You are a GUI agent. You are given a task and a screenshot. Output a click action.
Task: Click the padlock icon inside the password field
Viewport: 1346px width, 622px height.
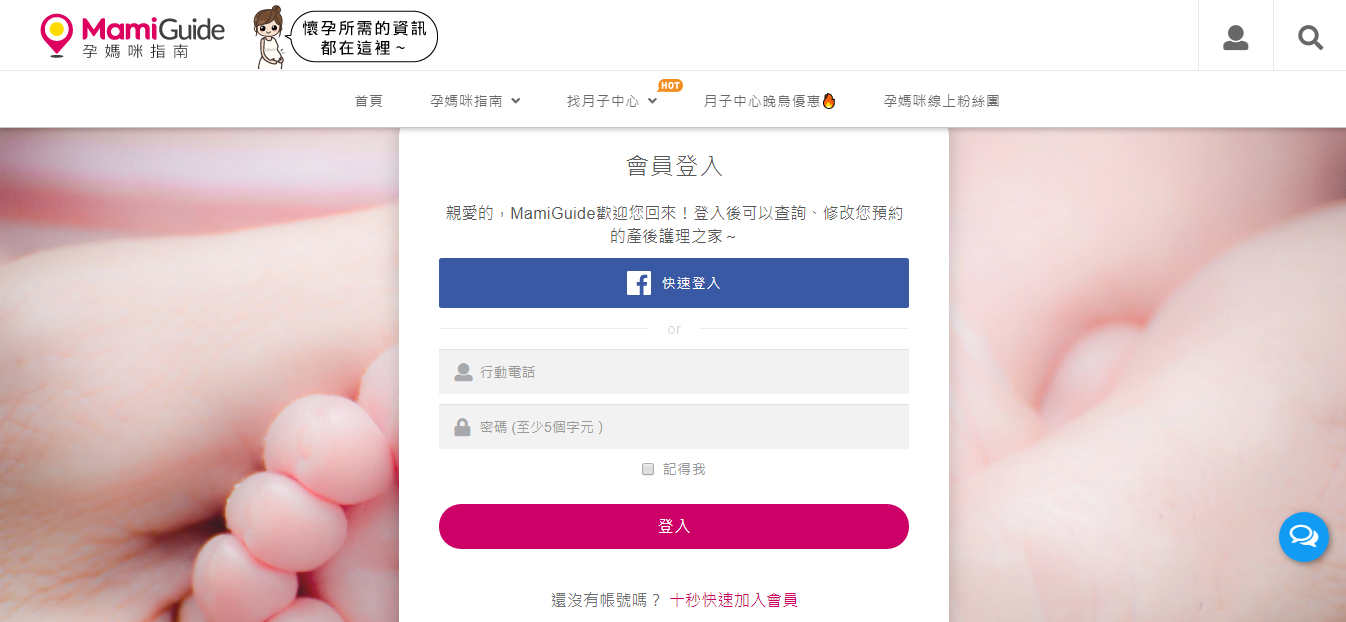click(462, 426)
